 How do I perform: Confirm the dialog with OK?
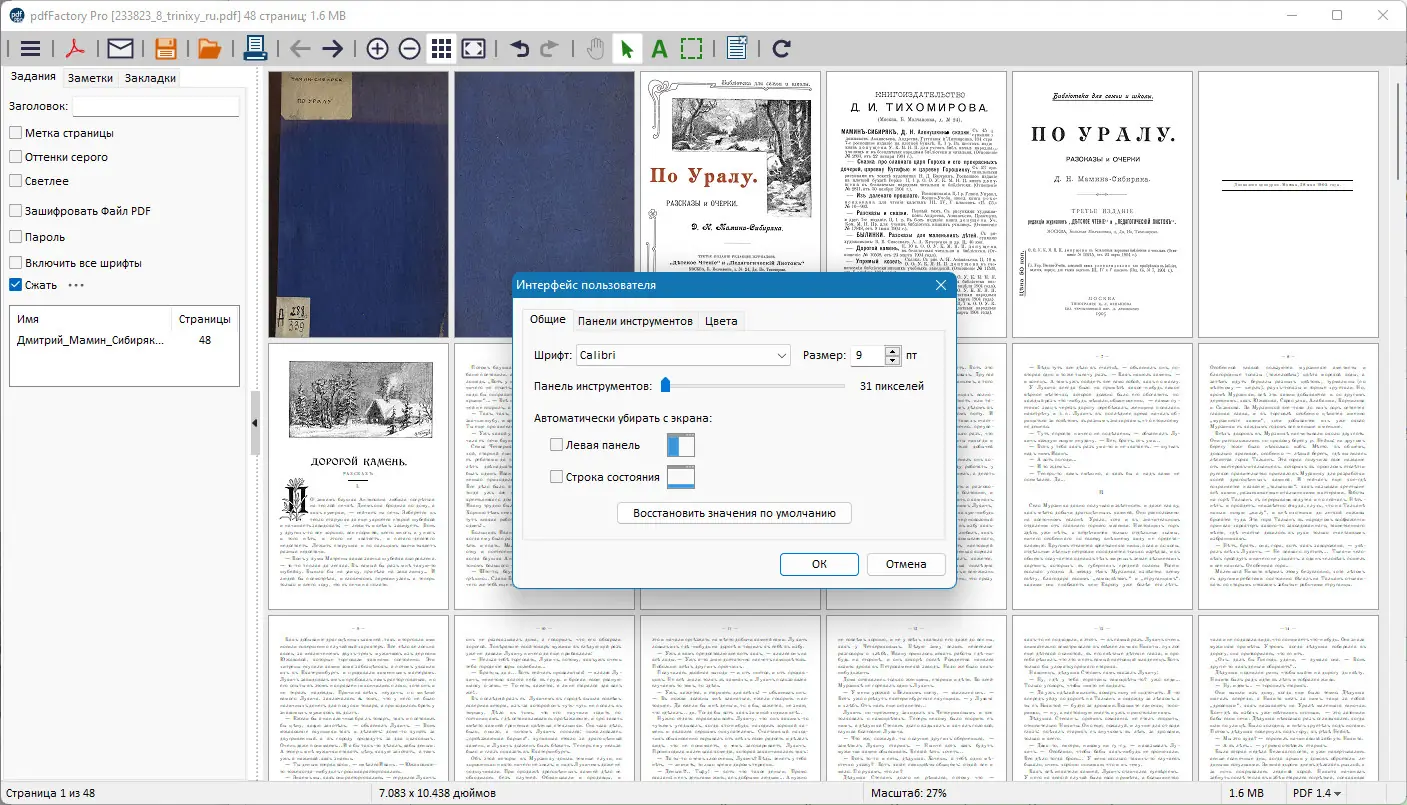point(819,564)
